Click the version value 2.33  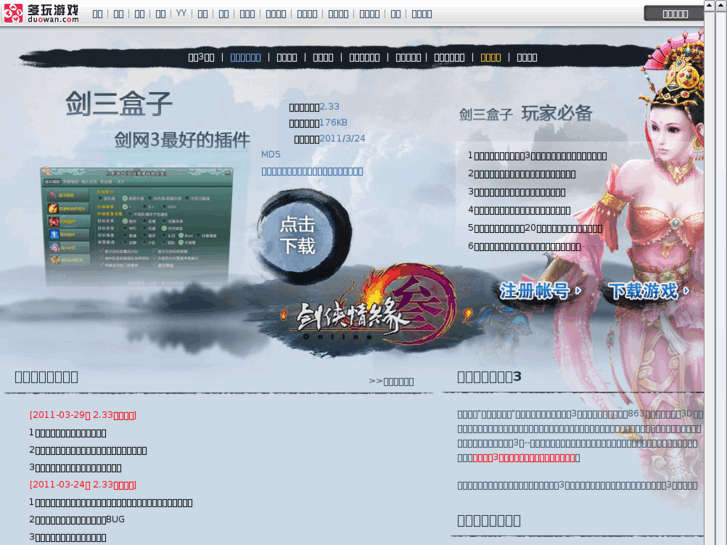(329, 107)
